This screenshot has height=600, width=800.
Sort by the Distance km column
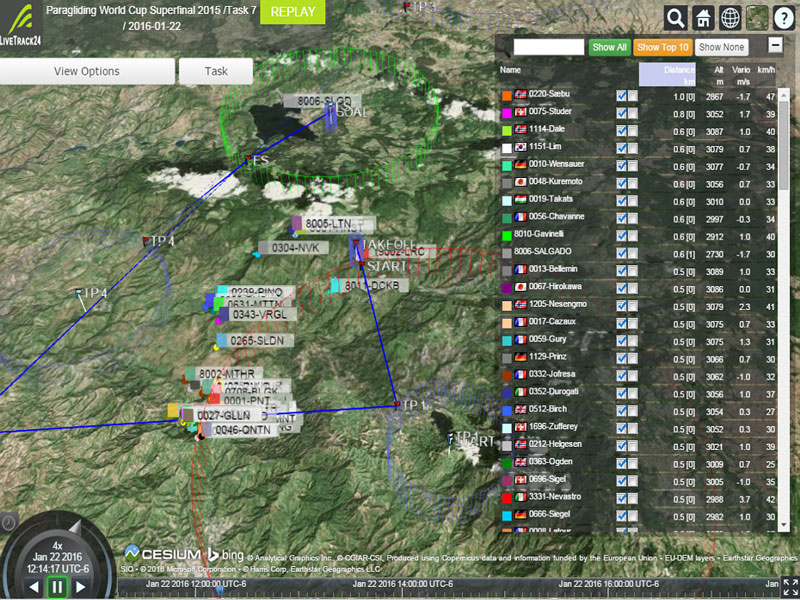pyautogui.click(x=679, y=73)
